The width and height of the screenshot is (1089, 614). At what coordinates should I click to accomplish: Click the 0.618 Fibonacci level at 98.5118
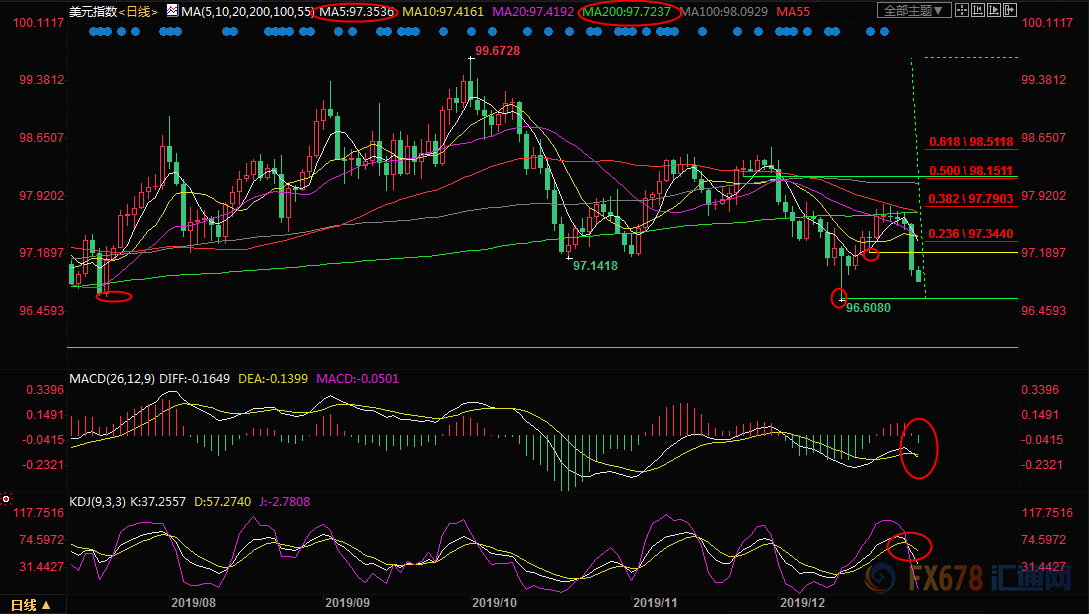point(969,143)
